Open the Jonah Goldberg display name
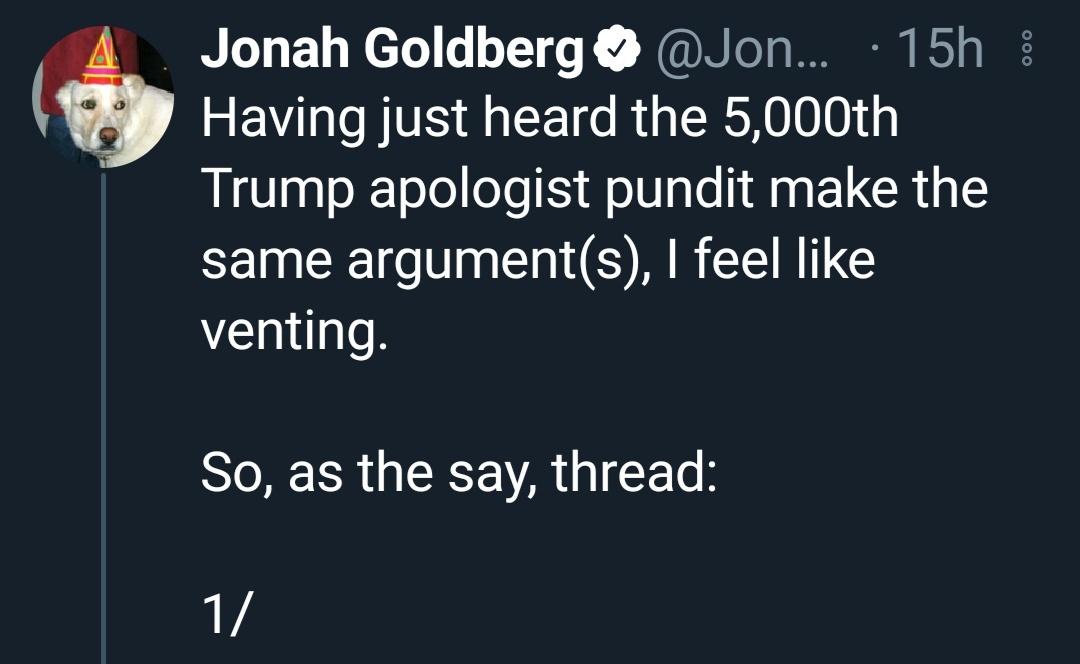The height and width of the screenshot is (664, 1080). [x=393, y=50]
